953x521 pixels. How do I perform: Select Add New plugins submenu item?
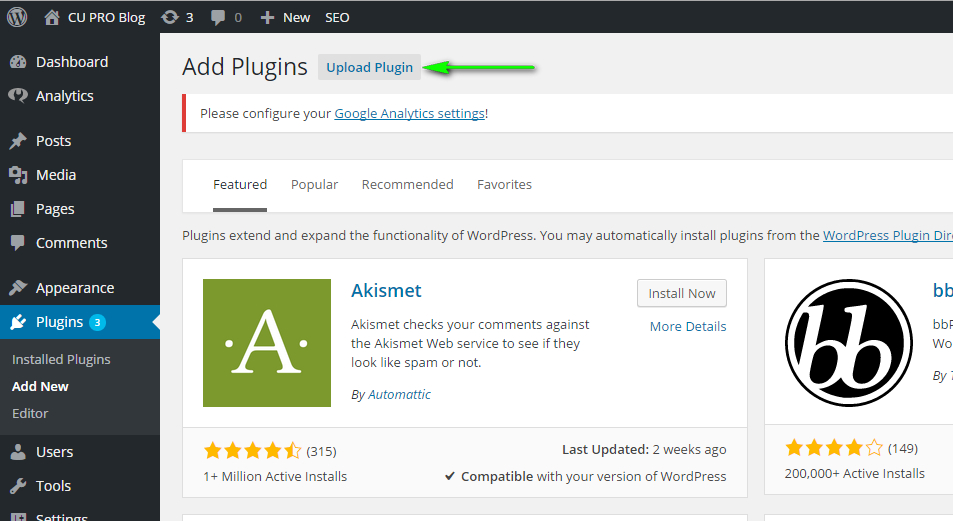click(40, 386)
